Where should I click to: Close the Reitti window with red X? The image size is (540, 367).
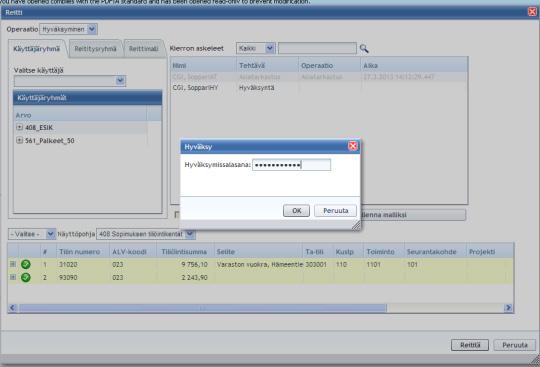coord(532,12)
